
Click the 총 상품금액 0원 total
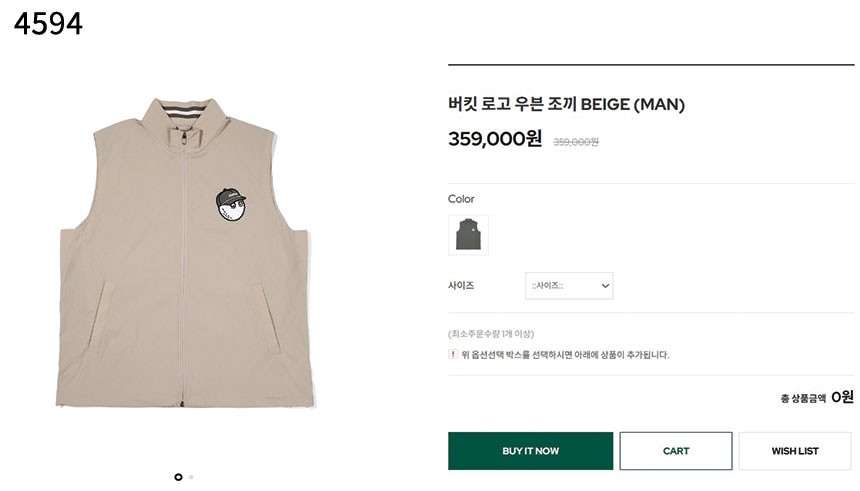click(817, 397)
